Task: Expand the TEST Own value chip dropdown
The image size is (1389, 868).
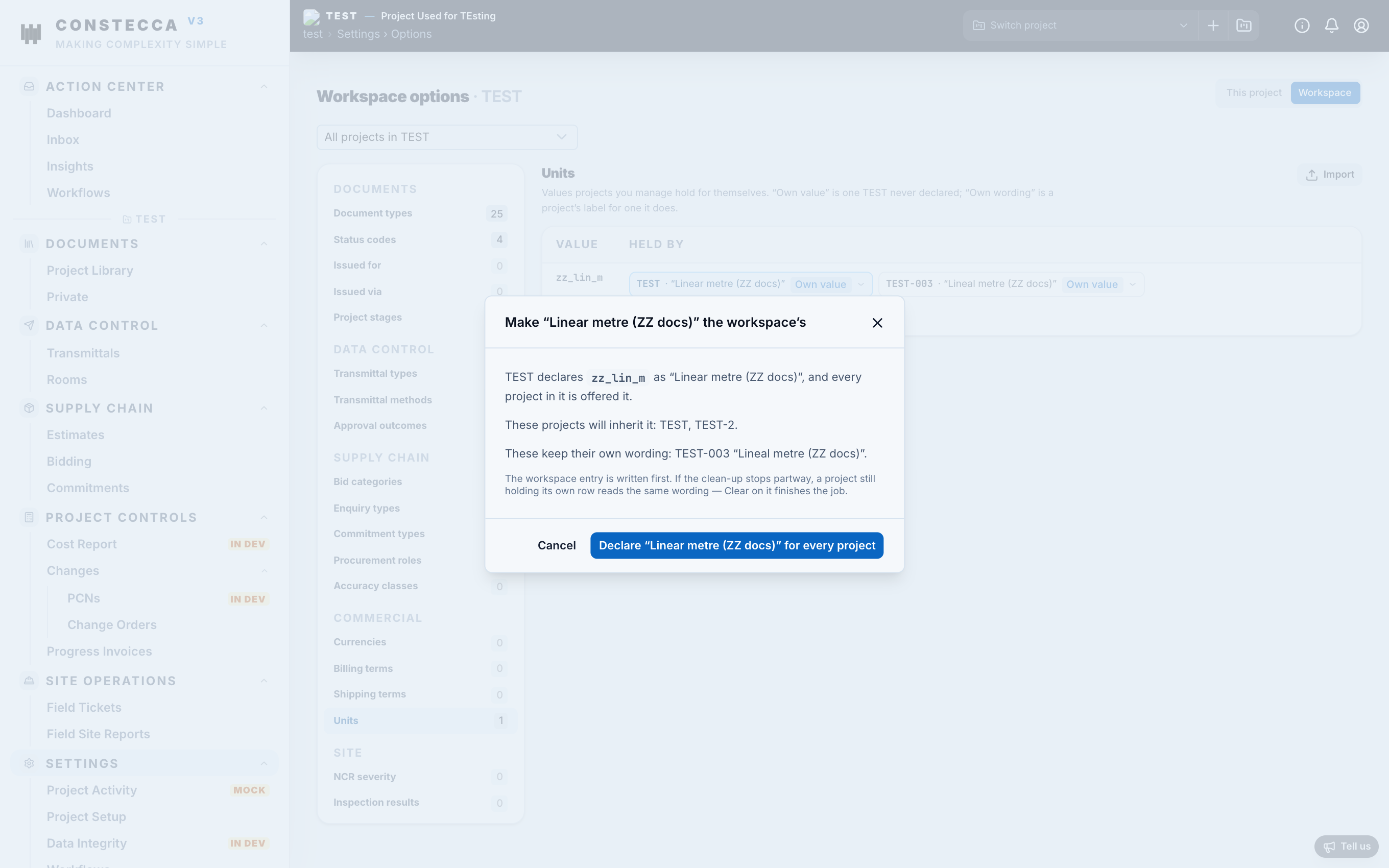Action: pyautogui.click(x=861, y=284)
